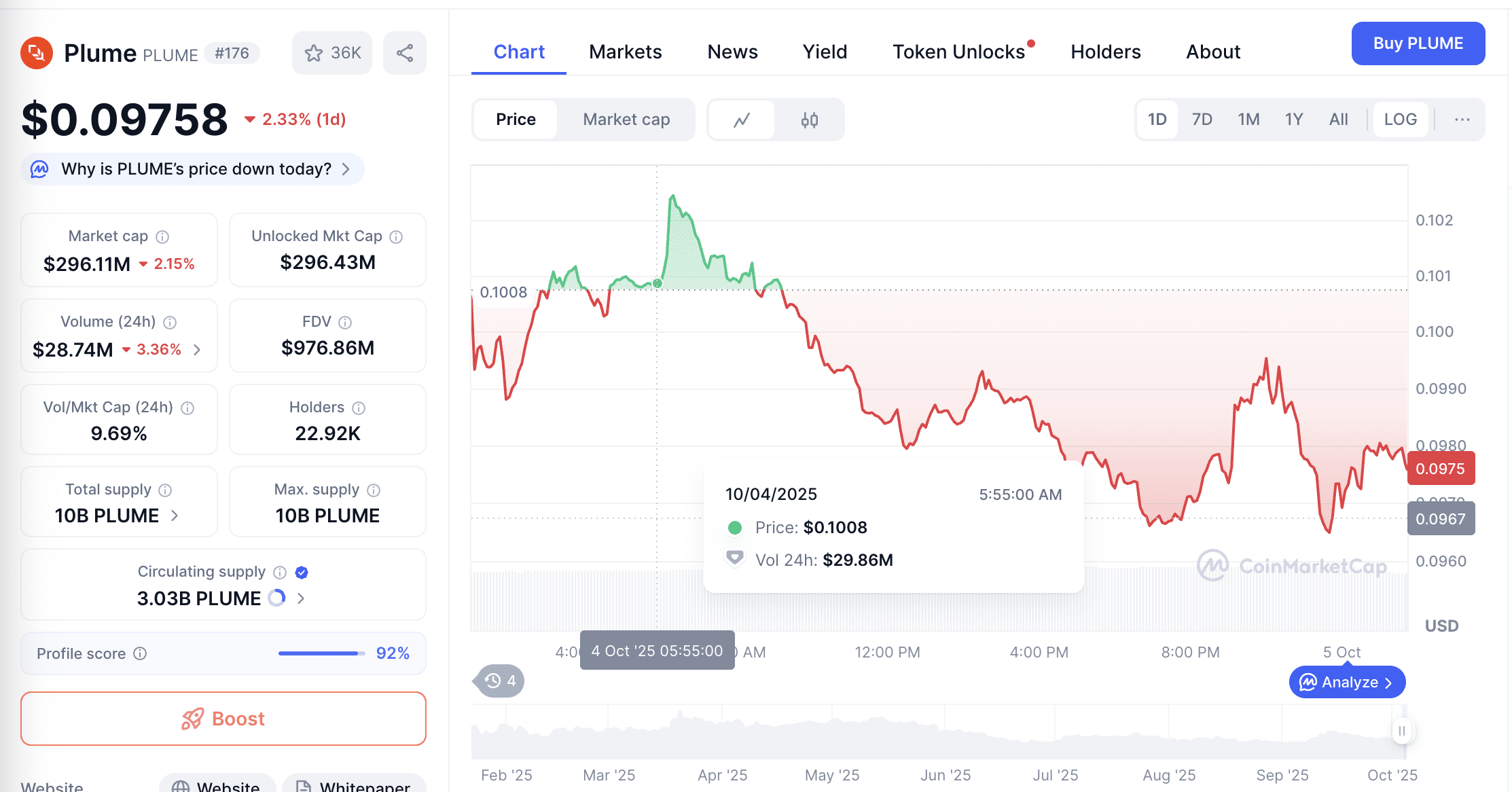Switch chart to Market cap mode
The height and width of the screenshot is (792, 1512).
(x=626, y=120)
